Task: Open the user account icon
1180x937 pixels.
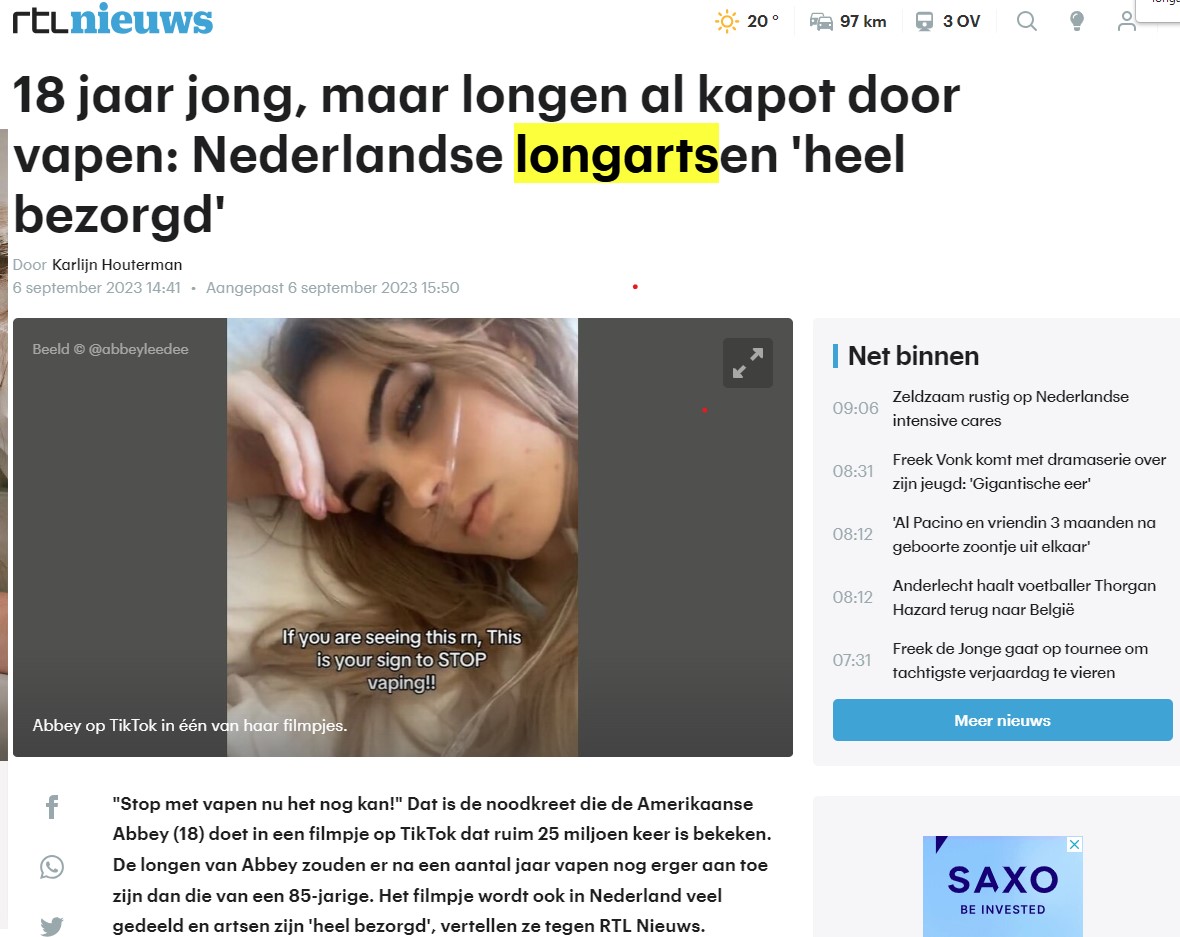Action: [x=1127, y=21]
